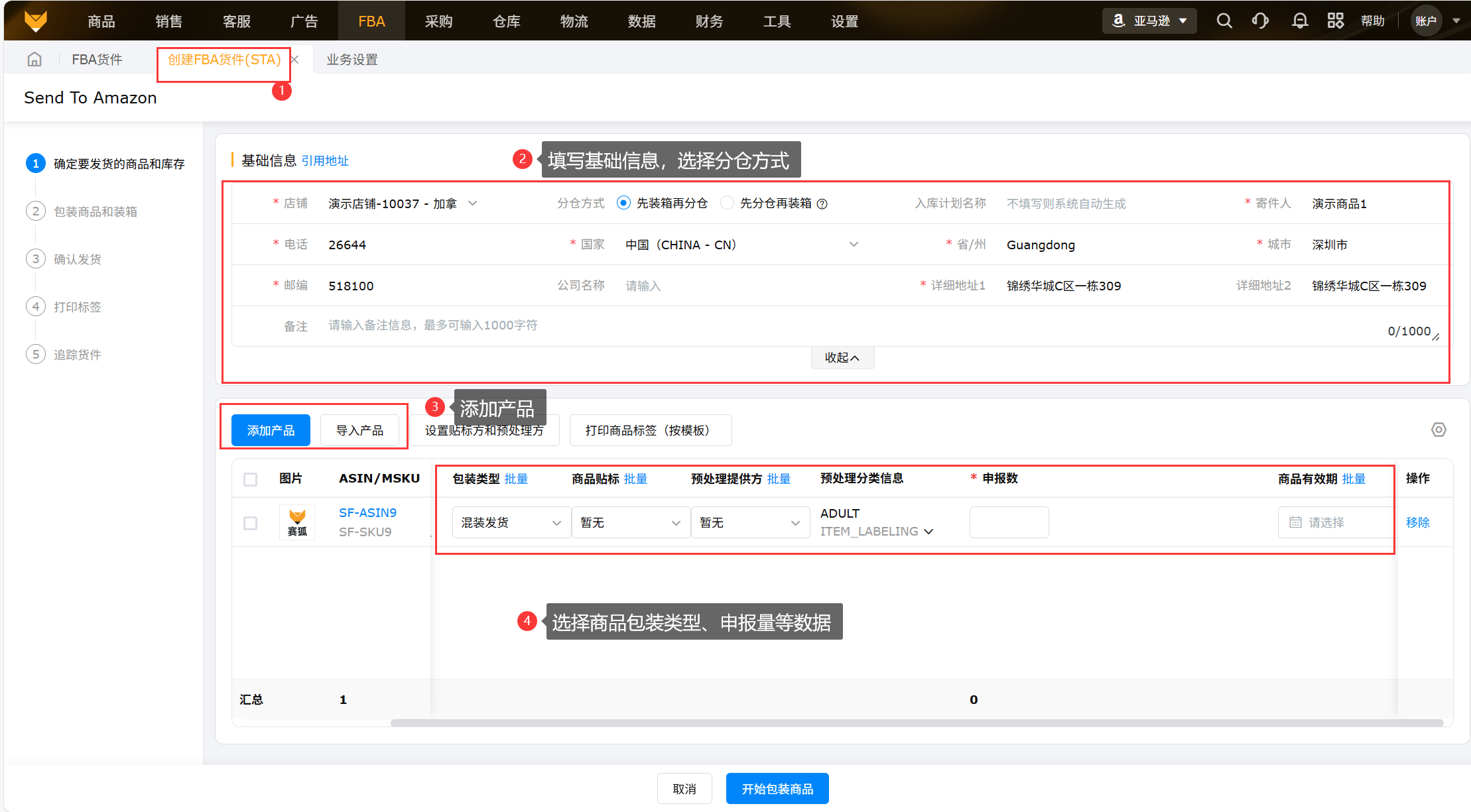Open the 仓库 menu
Viewport: 1471px width, 812px height.
pyautogui.click(x=506, y=21)
